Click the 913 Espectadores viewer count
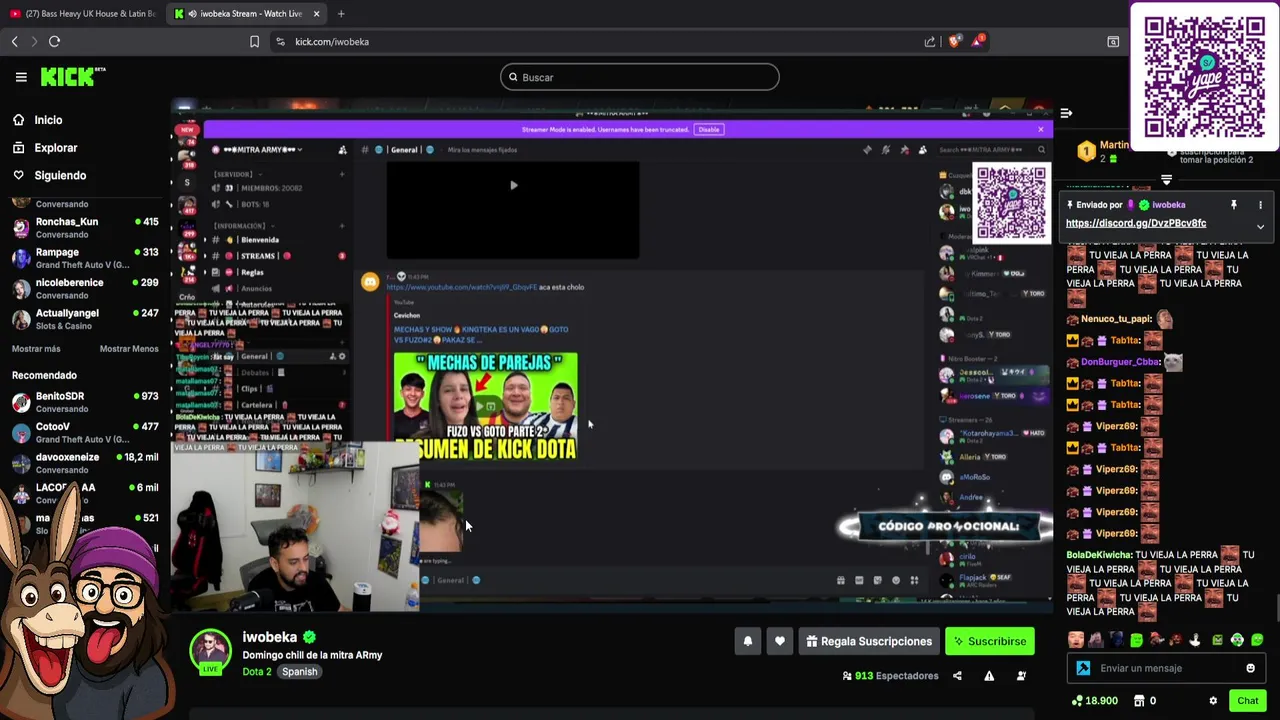Image resolution: width=1280 pixels, height=720 pixels. click(x=891, y=676)
